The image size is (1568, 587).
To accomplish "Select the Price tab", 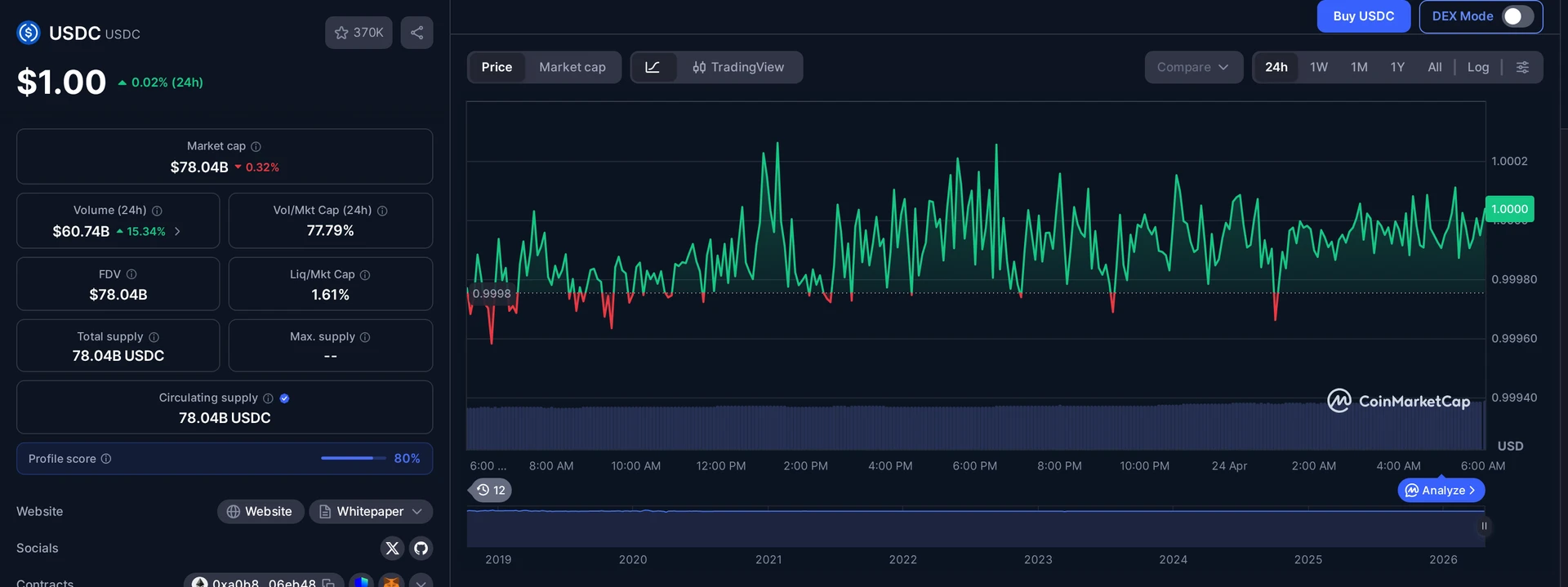I will click(x=497, y=67).
